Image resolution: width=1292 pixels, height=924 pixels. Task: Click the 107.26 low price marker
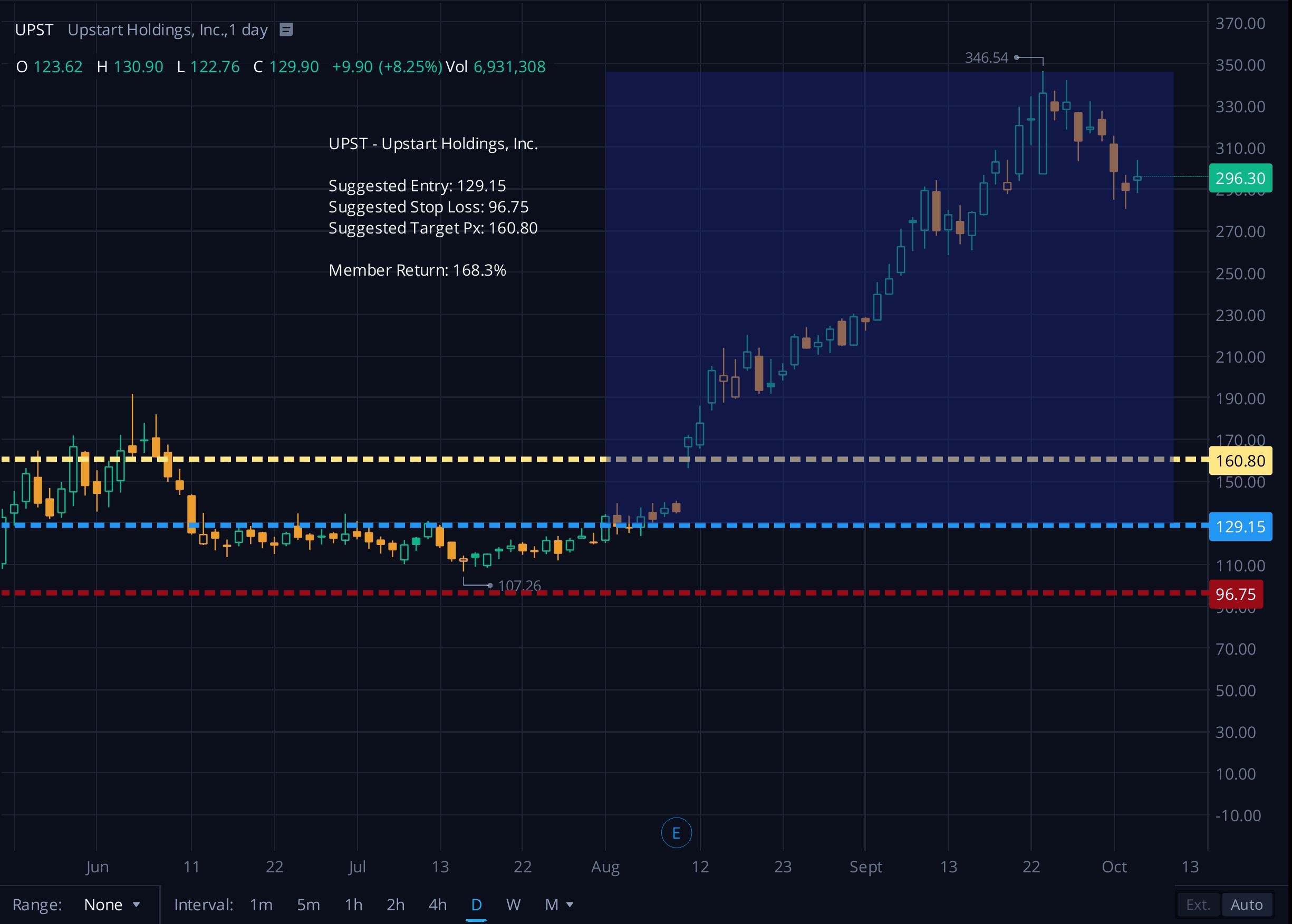coord(519,586)
